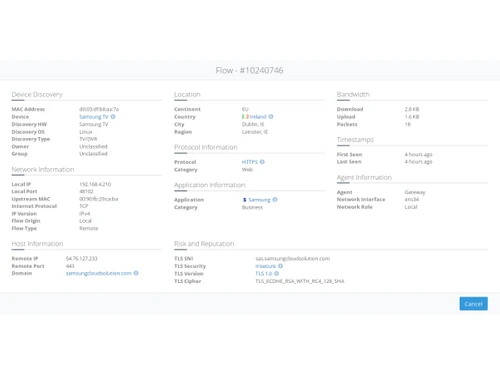Select the Download value 2.8 KB
The image size is (500, 375).
click(412, 109)
